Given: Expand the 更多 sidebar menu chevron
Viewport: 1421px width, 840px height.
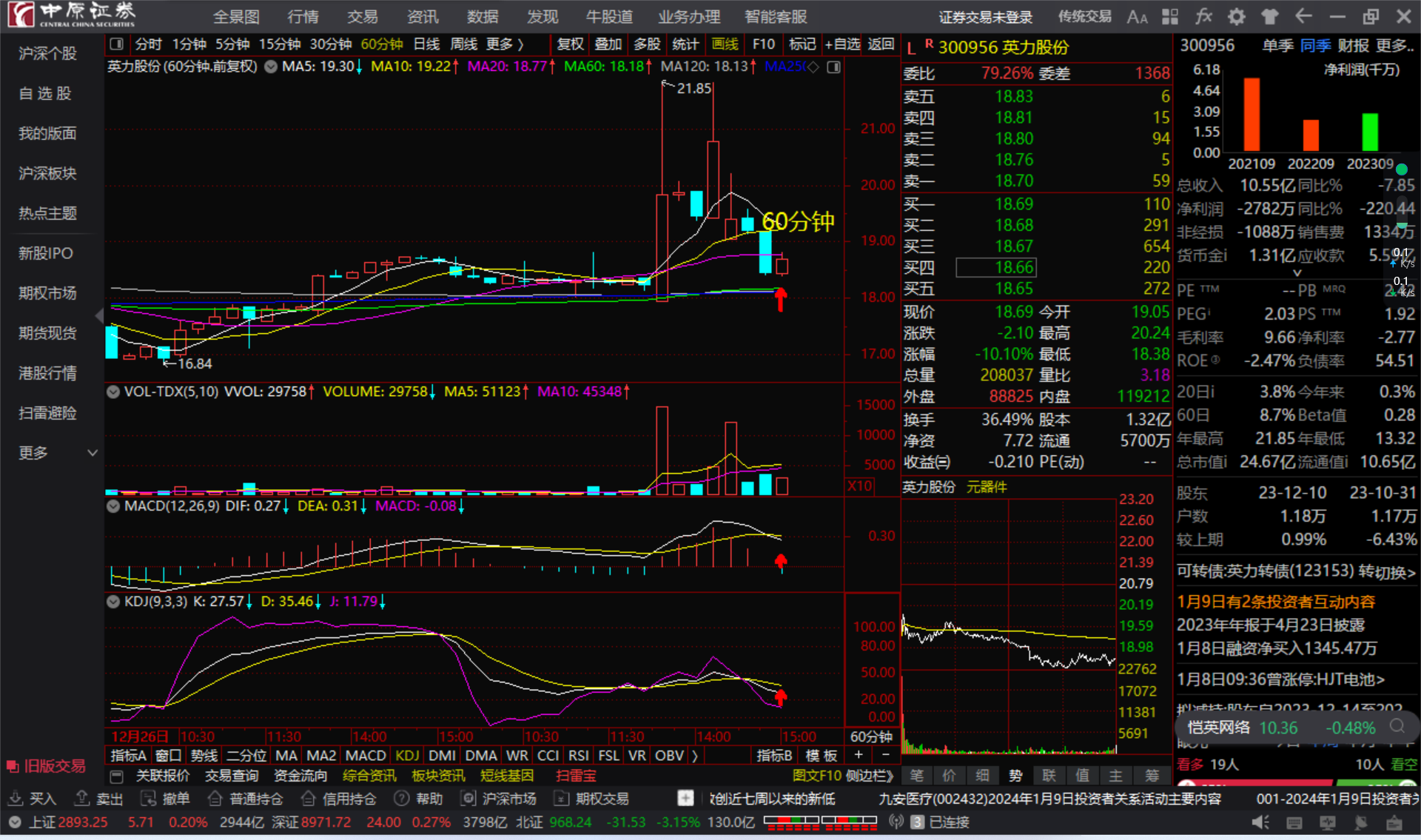Looking at the screenshot, I should click(93, 453).
